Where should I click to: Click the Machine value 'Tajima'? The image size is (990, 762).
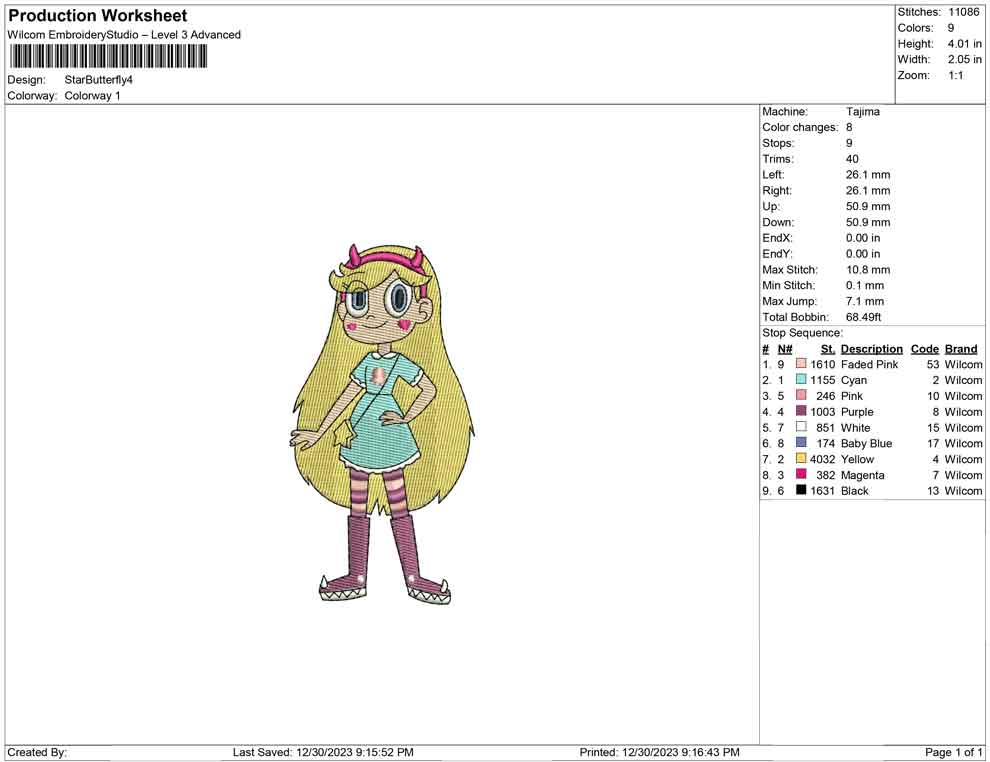[x=862, y=112]
